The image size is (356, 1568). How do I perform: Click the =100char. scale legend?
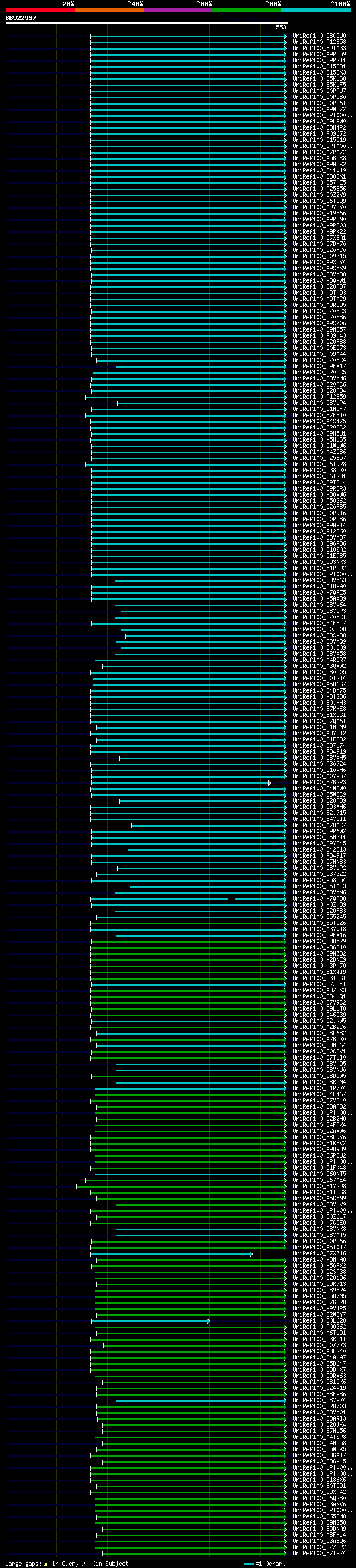pos(264,1563)
